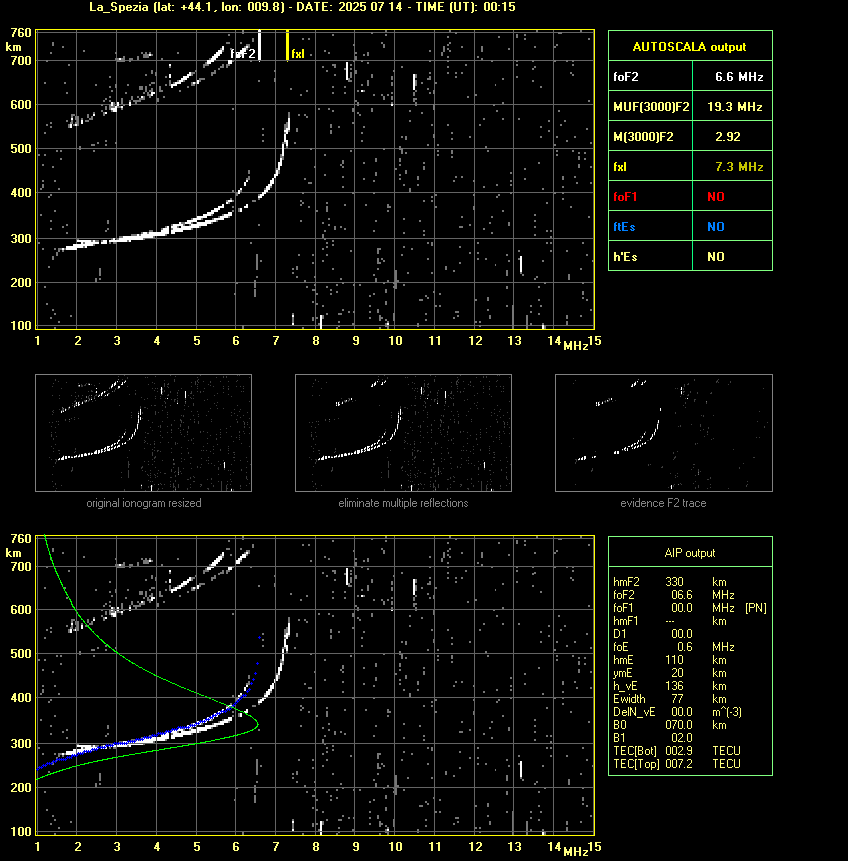This screenshot has width=848, height=861.
Task: Click the white foF2 marker line
Action: (x=259, y=46)
